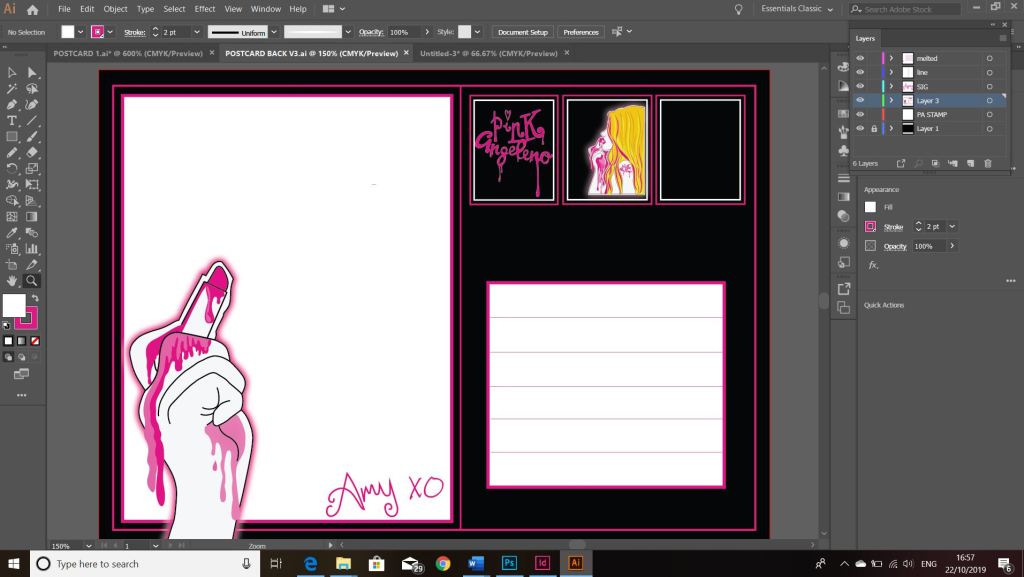Select the Type tool

coord(12,120)
